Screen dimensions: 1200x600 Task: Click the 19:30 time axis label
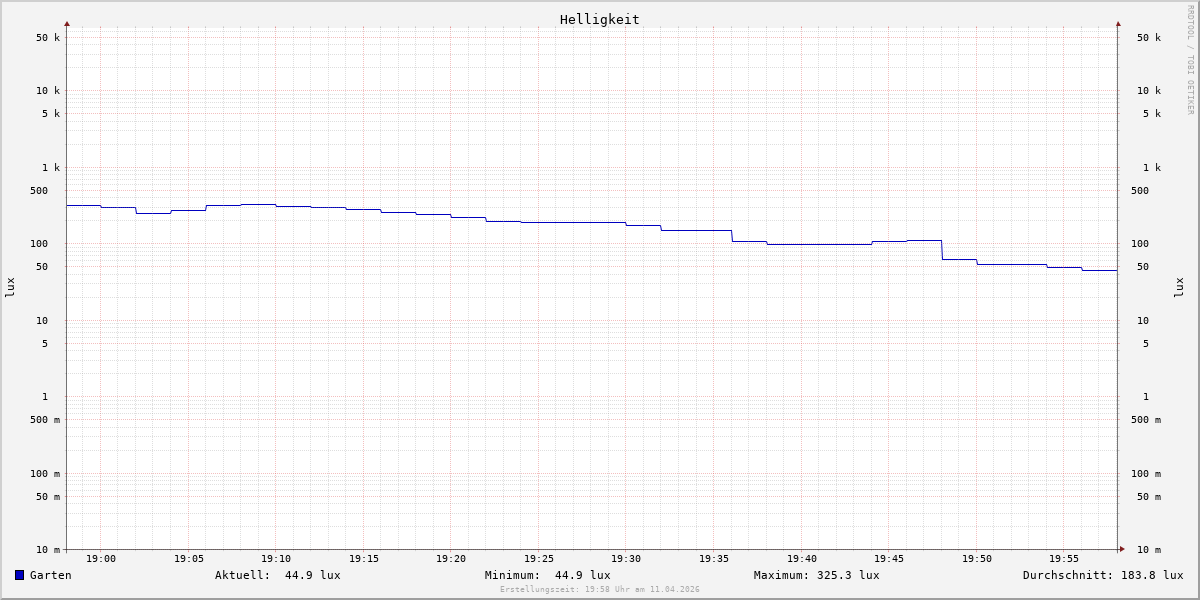point(626,559)
